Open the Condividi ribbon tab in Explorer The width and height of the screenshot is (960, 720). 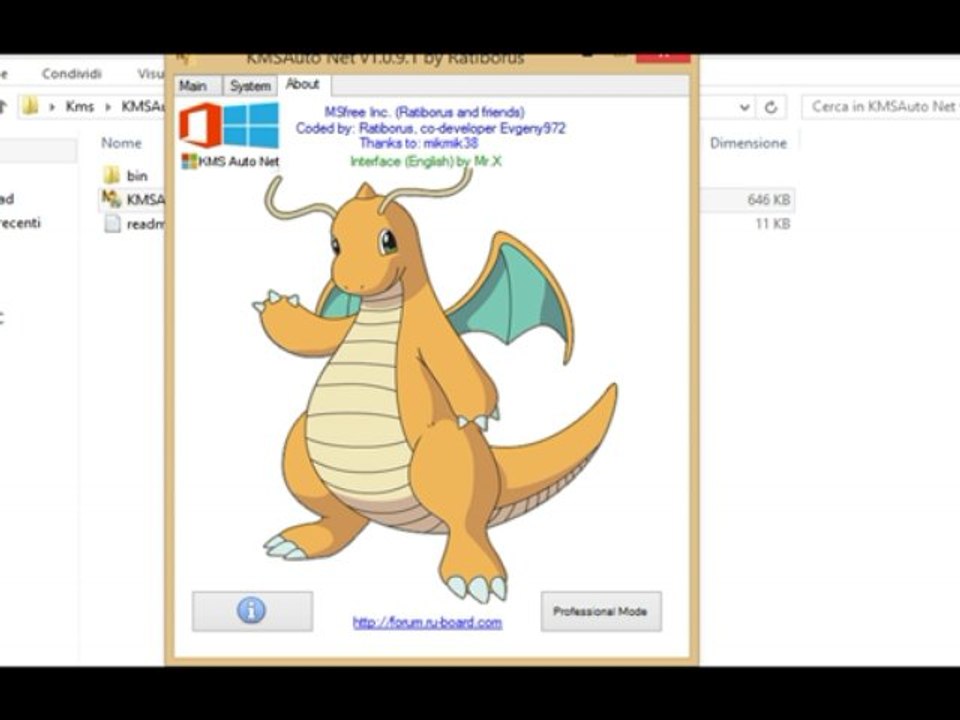72,73
